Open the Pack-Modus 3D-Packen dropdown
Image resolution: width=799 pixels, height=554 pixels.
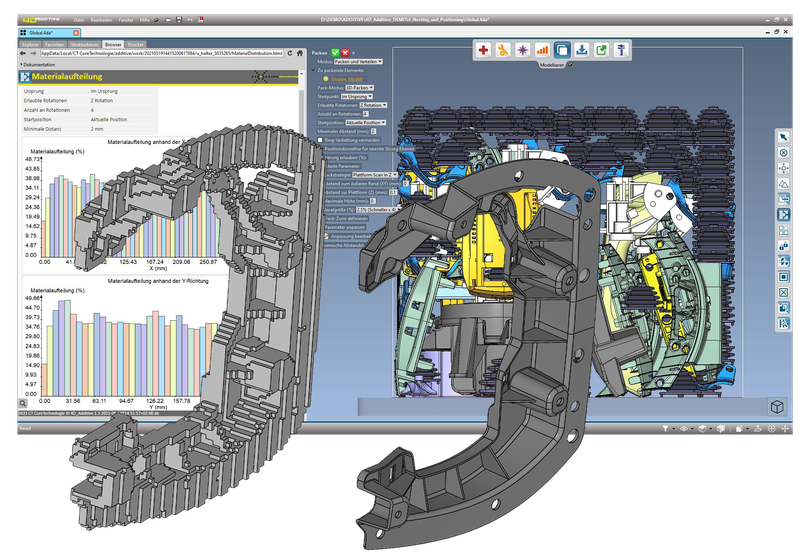pyautogui.click(x=360, y=87)
